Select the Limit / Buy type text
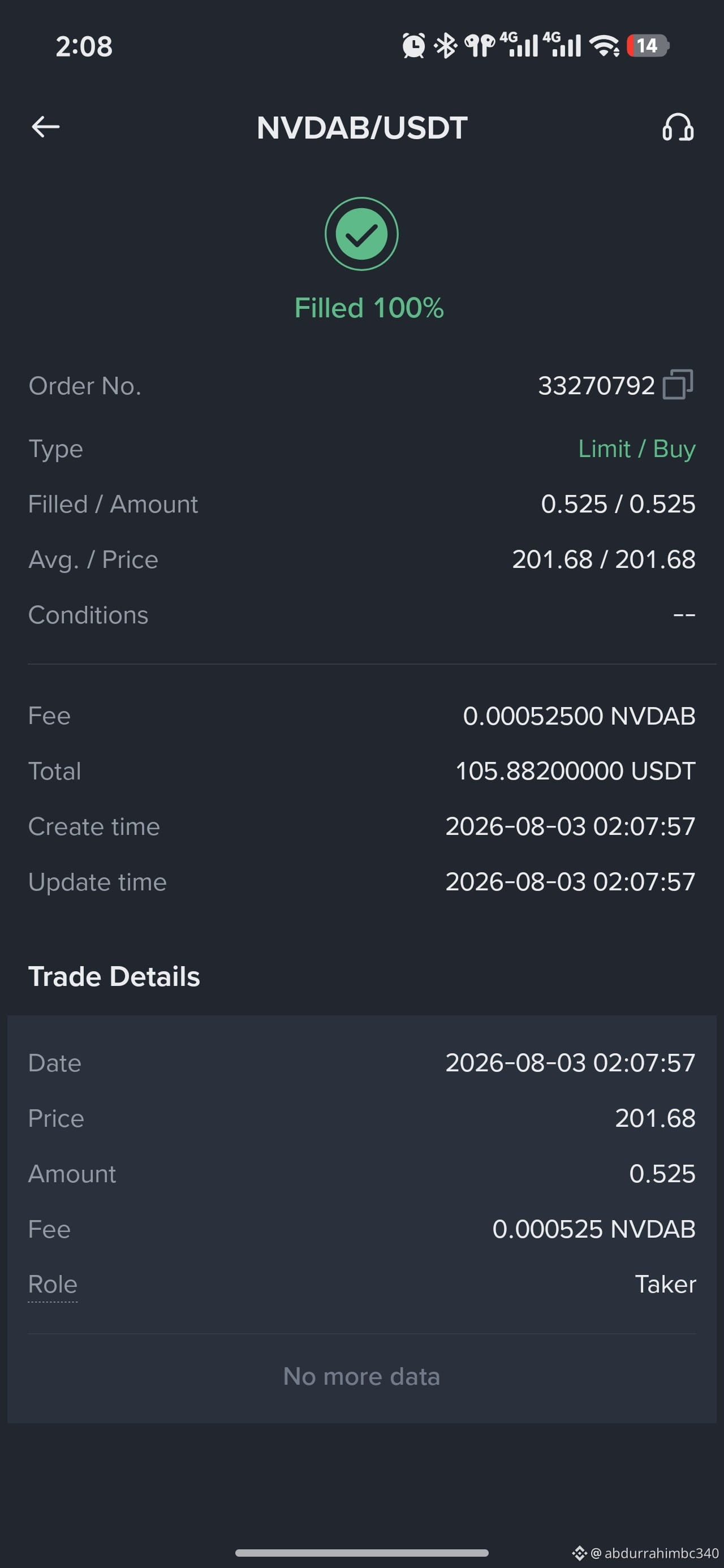 click(636, 449)
